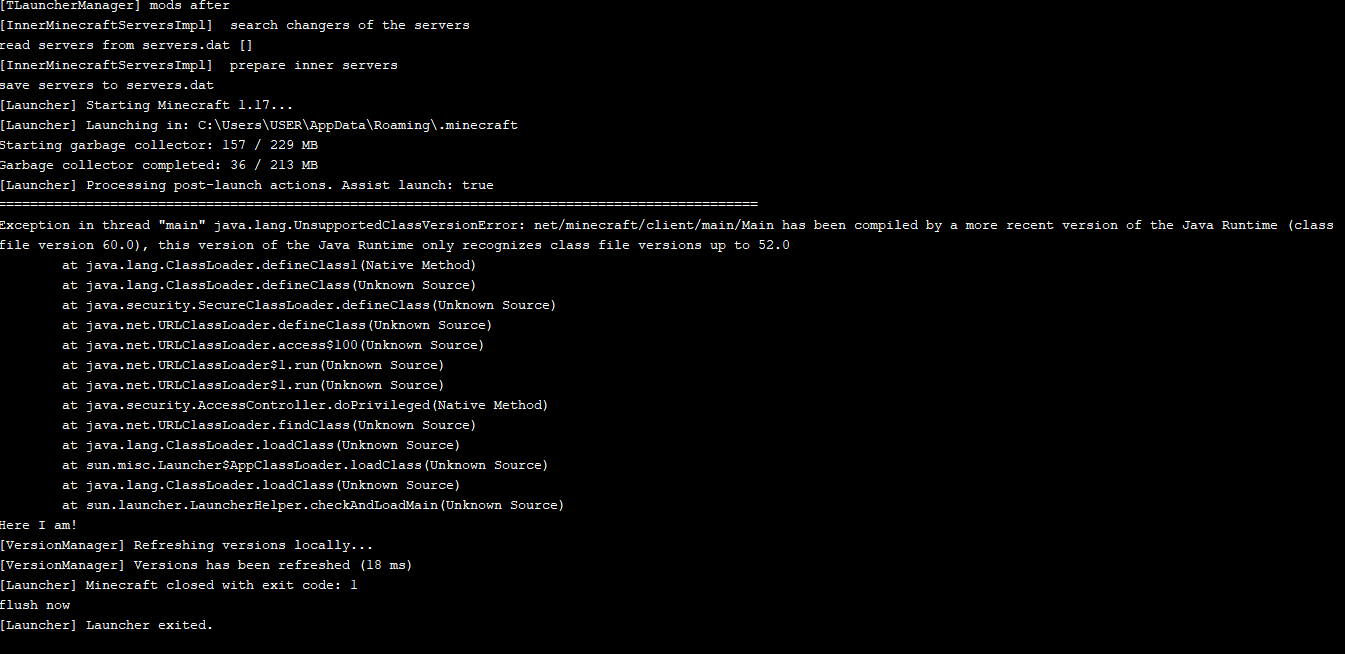The height and width of the screenshot is (654, 1345).
Task: Click the UnsupportedClassVersionError exception line
Action: click(667, 225)
